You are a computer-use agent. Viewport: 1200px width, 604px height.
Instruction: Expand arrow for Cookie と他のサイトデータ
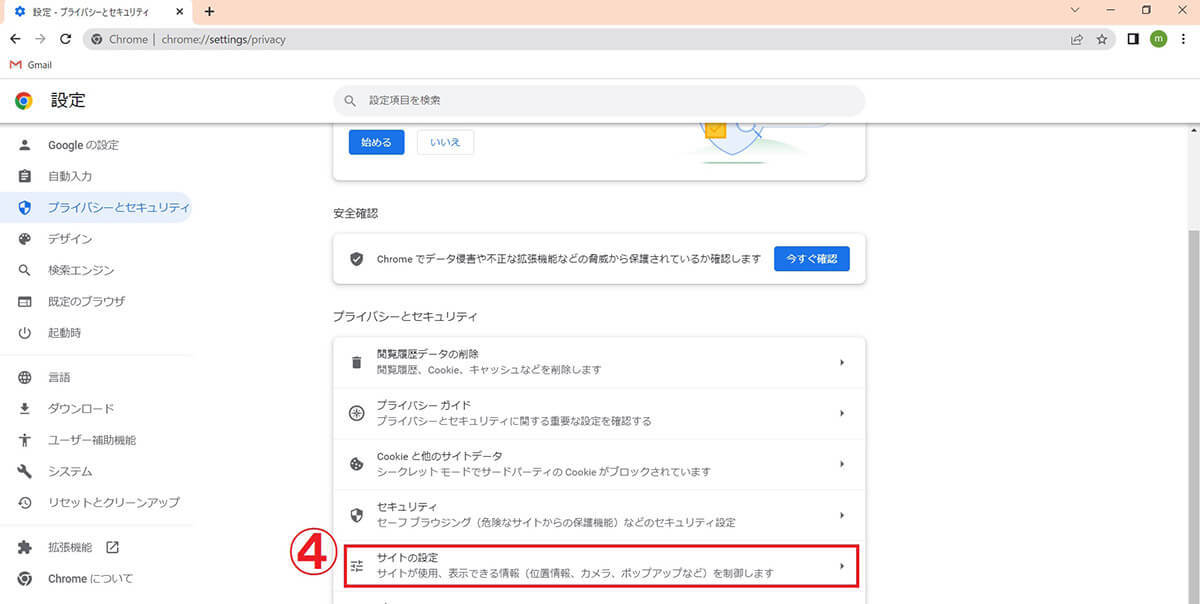pos(842,464)
